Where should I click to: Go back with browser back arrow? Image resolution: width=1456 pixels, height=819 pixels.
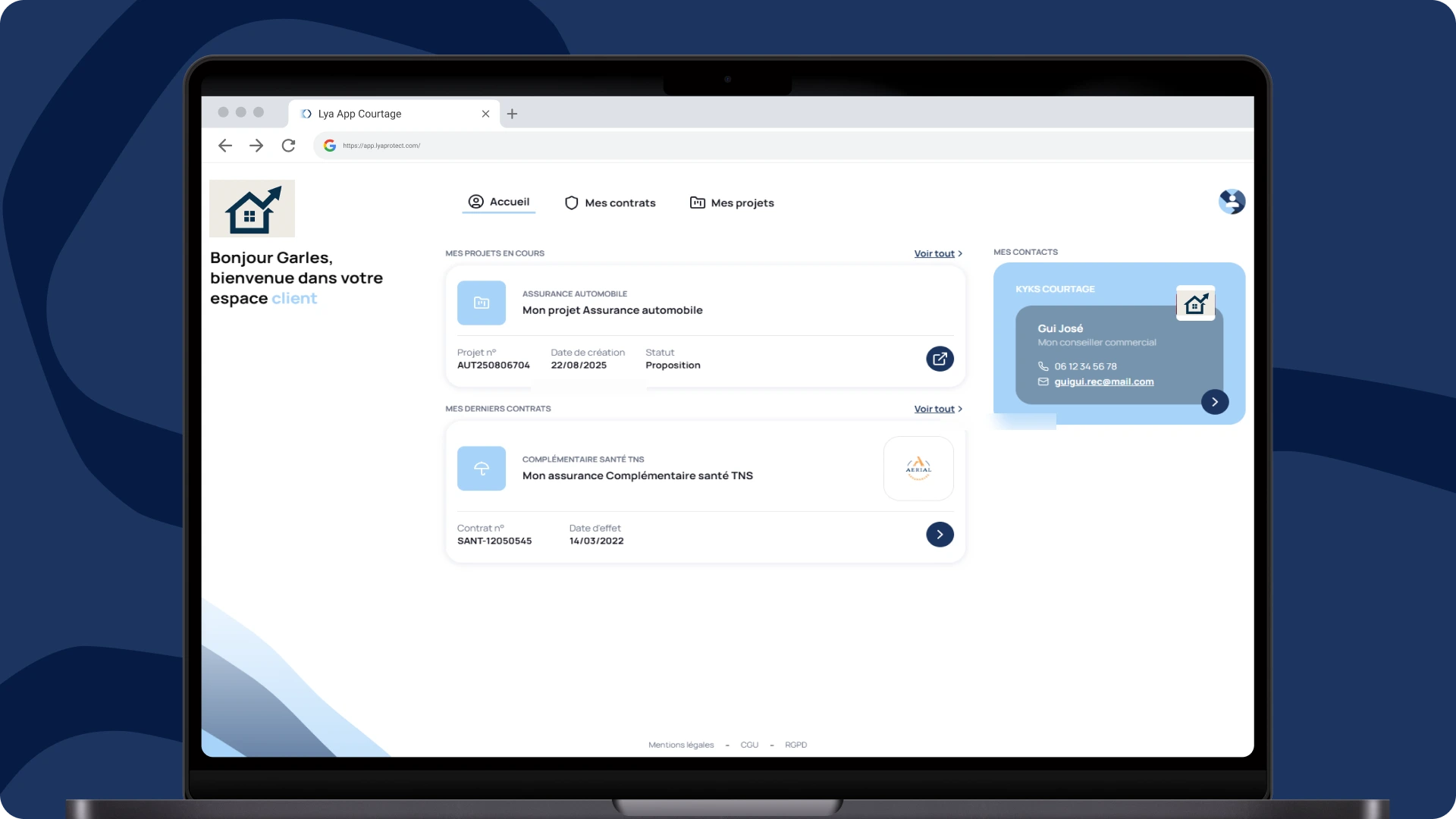click(x=225, y=146)
